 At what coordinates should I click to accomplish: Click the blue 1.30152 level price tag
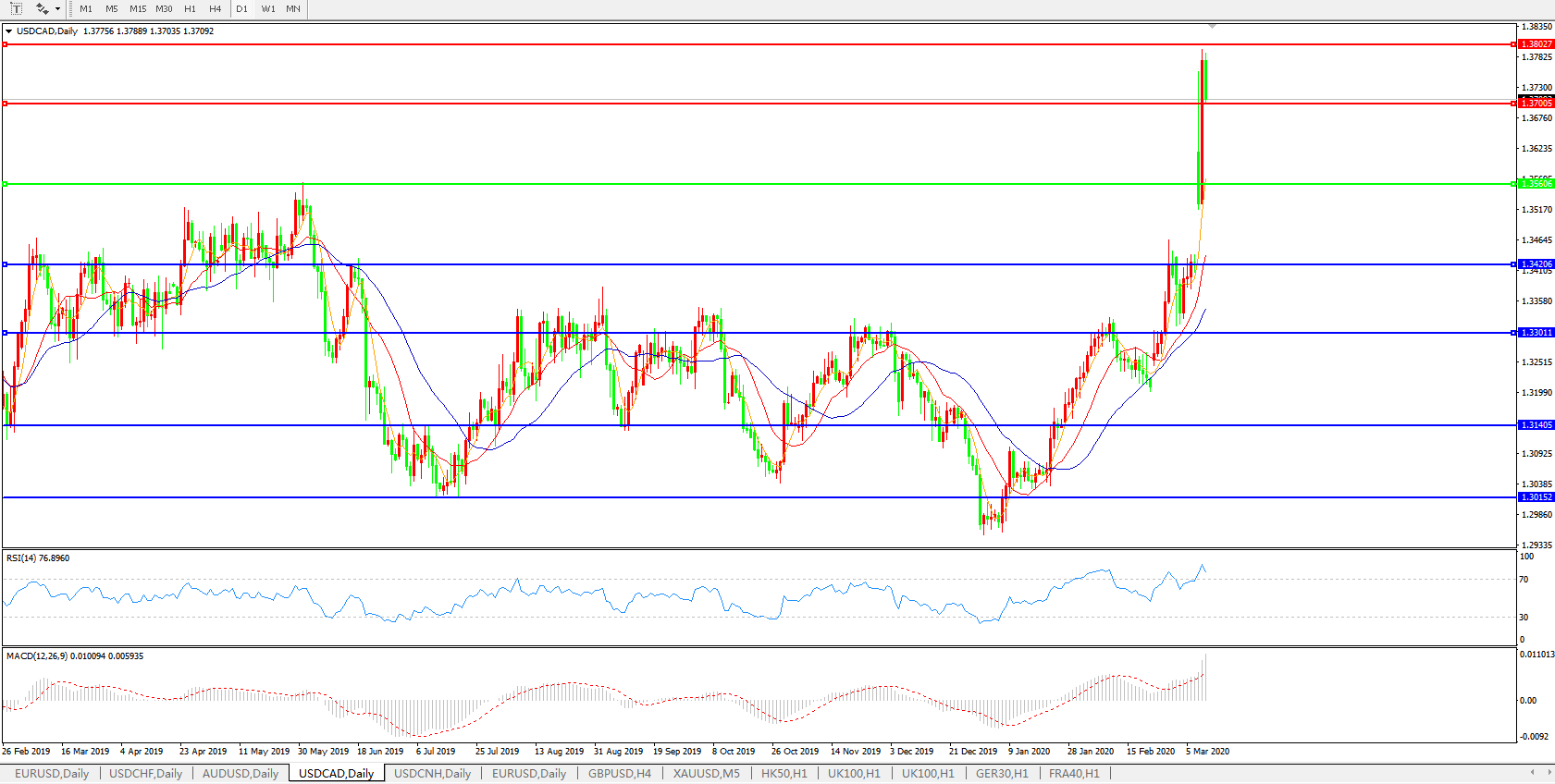coord(1536,497)
